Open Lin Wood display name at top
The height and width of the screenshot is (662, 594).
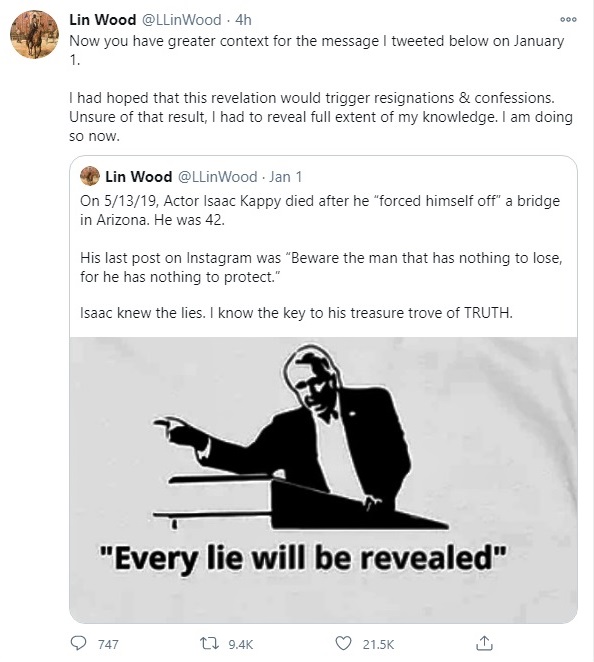(103, 20)
